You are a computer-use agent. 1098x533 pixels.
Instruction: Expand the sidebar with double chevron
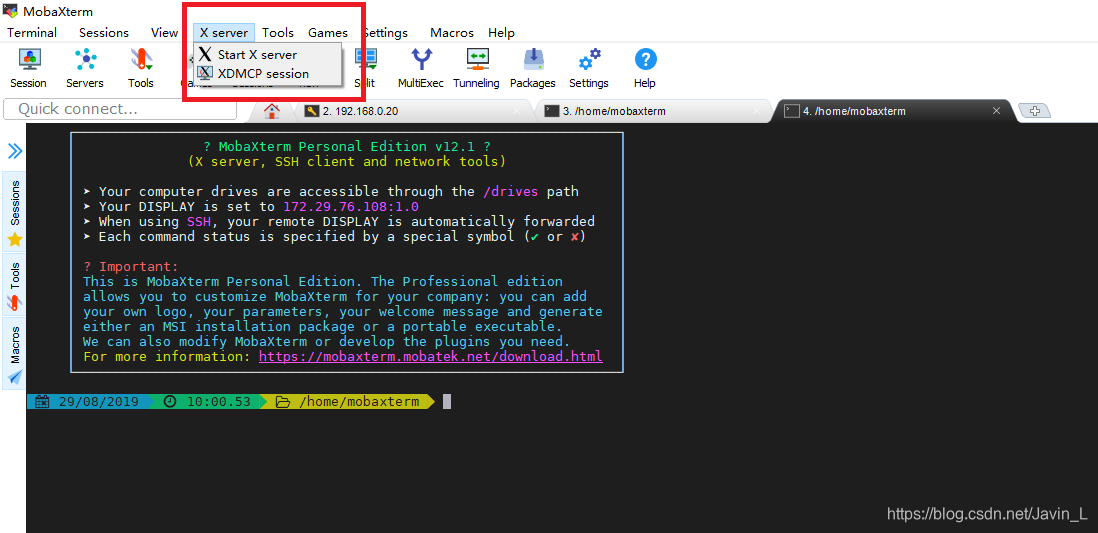click(x=15, y=151)
